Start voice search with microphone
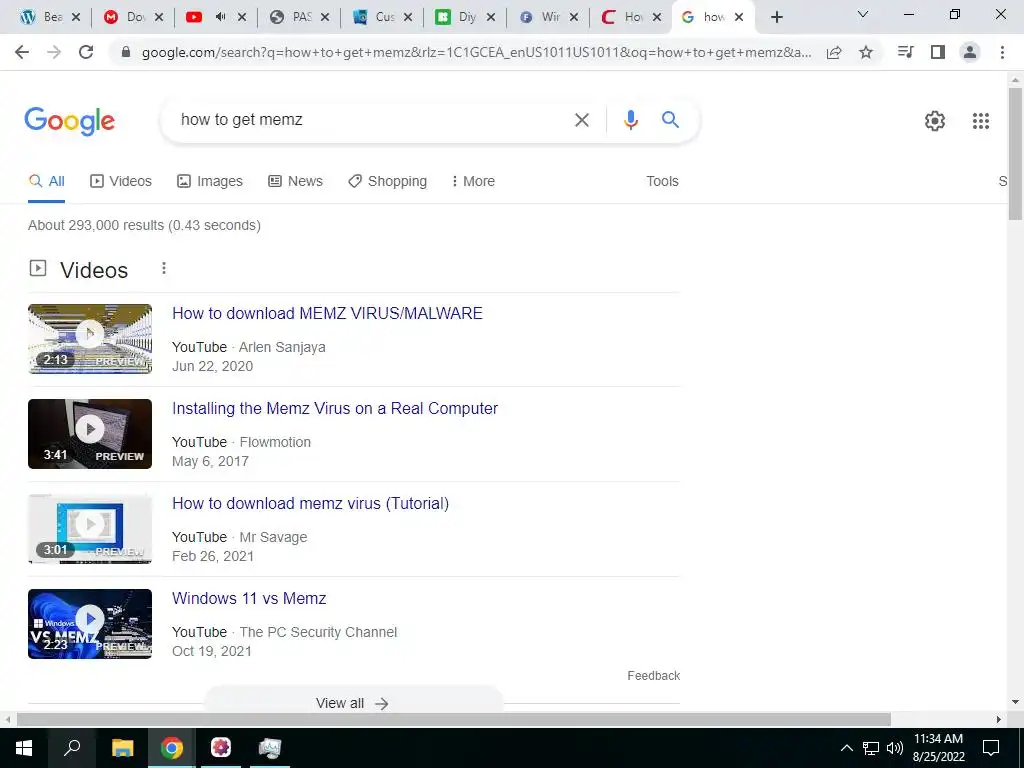Screen dimensions: 1024x768 (x=630, y=120)
